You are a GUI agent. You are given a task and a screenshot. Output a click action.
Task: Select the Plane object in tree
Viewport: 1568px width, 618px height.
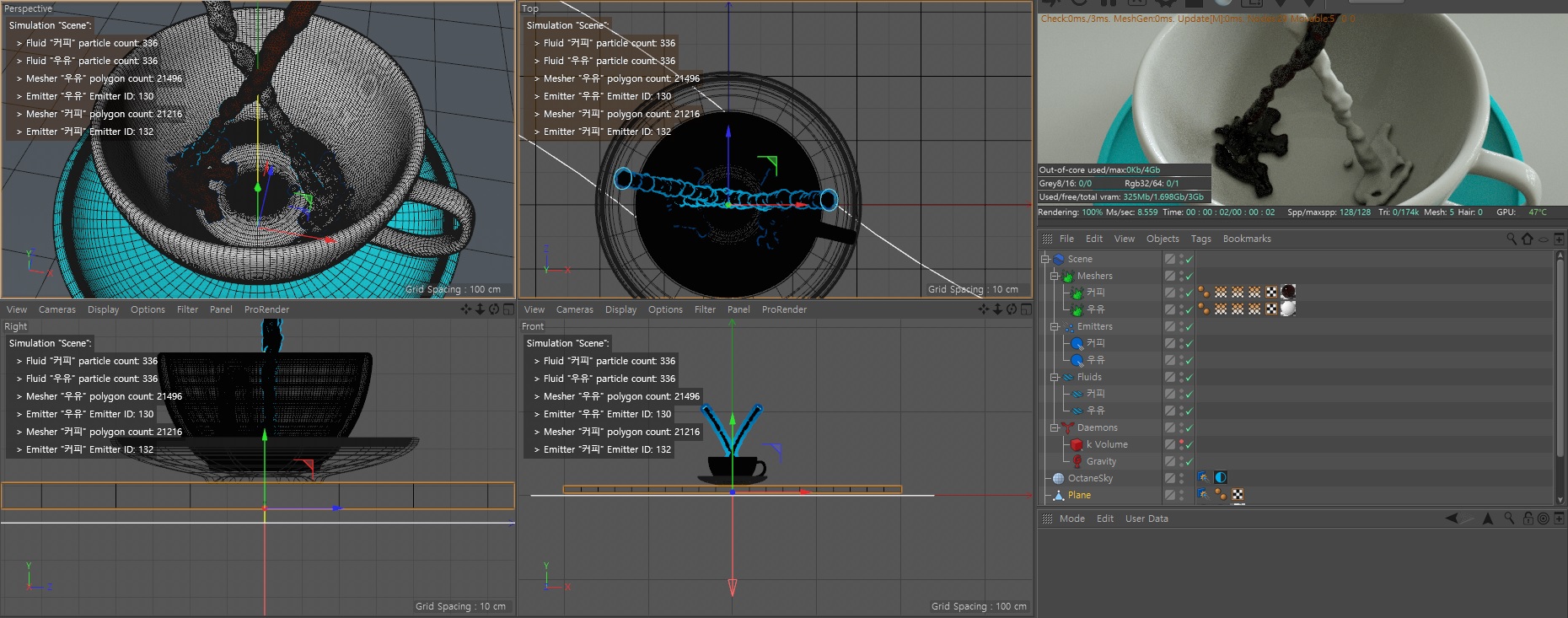pos(1079,495)
